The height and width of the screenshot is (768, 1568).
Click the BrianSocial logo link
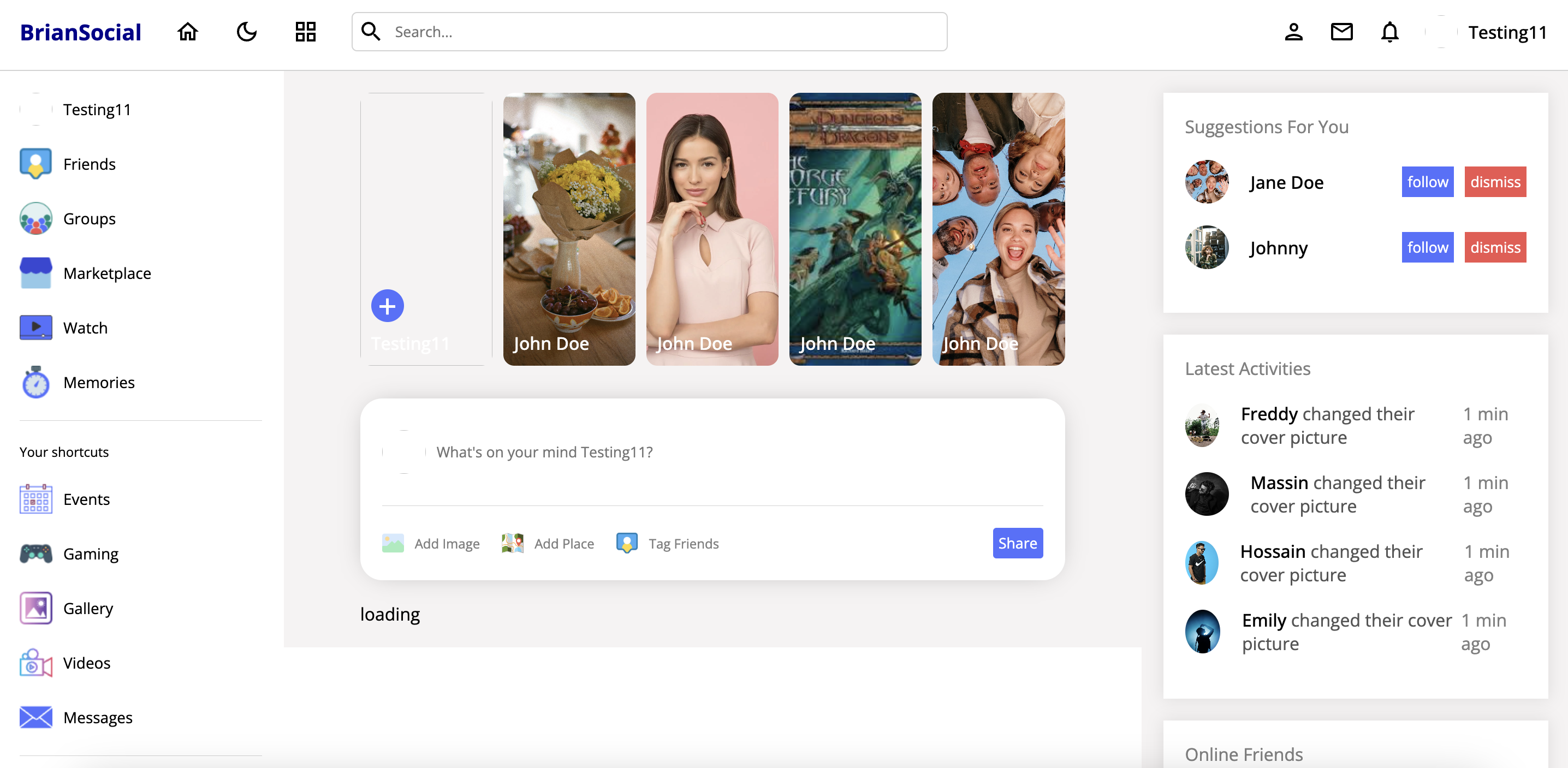(80, 32)
